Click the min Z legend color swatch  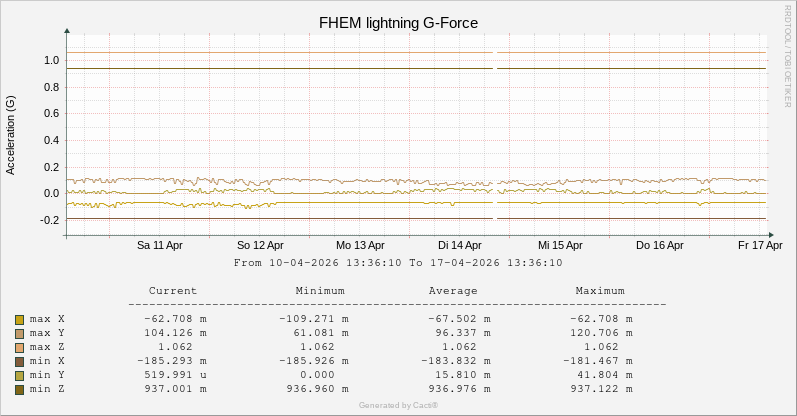click(19, 389)
